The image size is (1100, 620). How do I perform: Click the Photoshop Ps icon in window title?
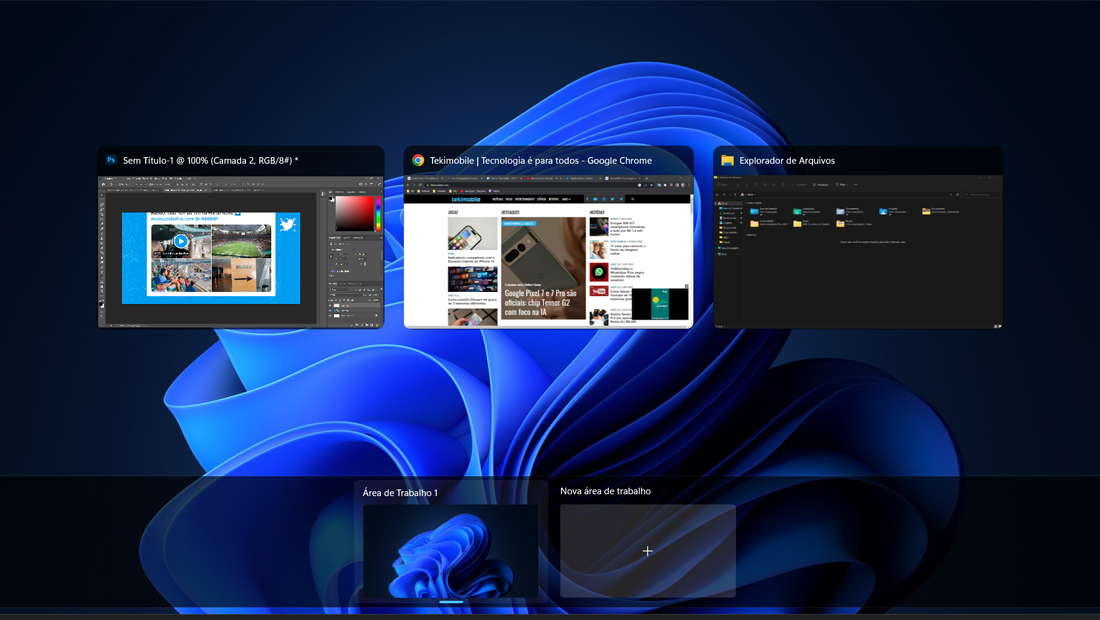[x=111, y=160]
